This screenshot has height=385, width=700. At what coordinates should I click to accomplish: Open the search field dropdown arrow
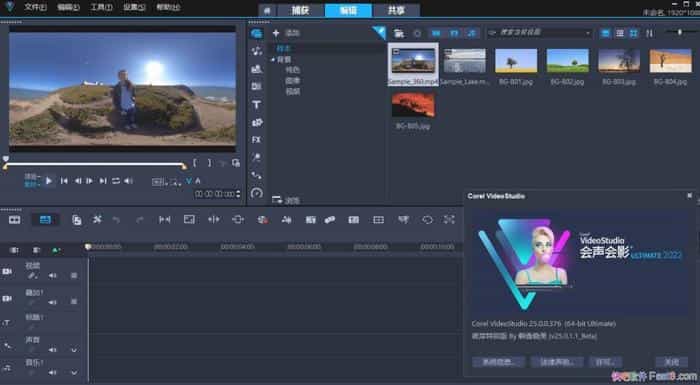[588, 33]
